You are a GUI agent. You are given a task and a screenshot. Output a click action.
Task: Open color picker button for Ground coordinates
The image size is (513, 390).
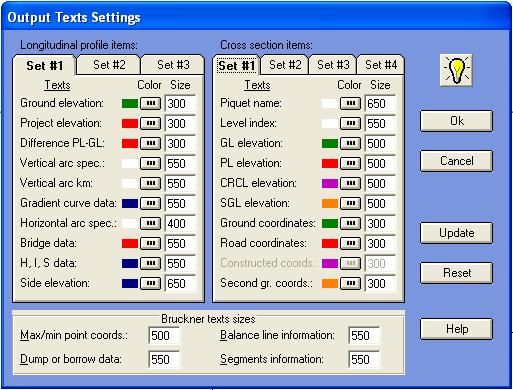(x=350, y=224)
